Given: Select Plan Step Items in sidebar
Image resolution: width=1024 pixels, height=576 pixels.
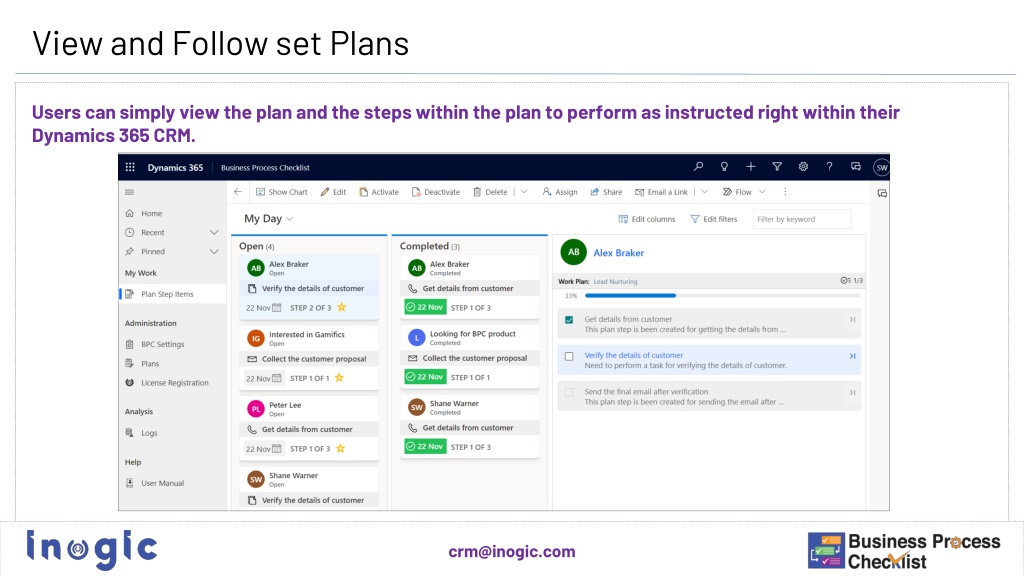Looking at the screenshot, I should 167,294.
